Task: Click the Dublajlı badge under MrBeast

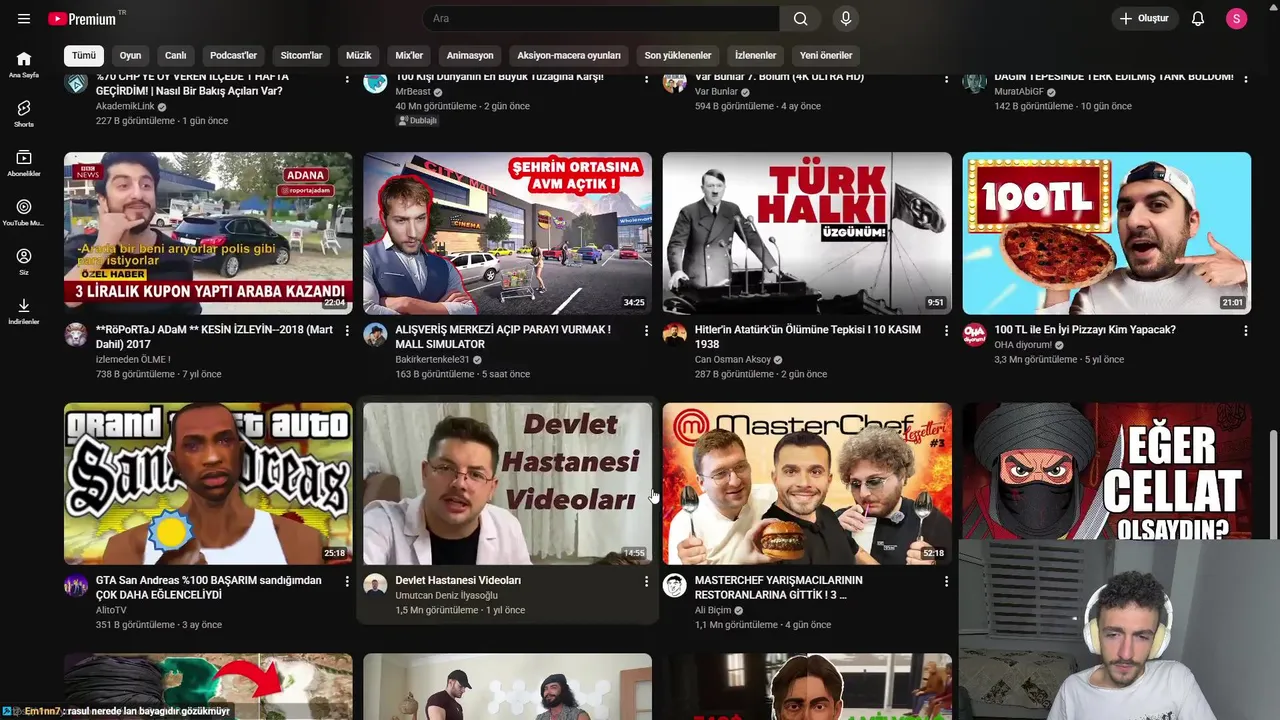Action: [x=417, y=120]
